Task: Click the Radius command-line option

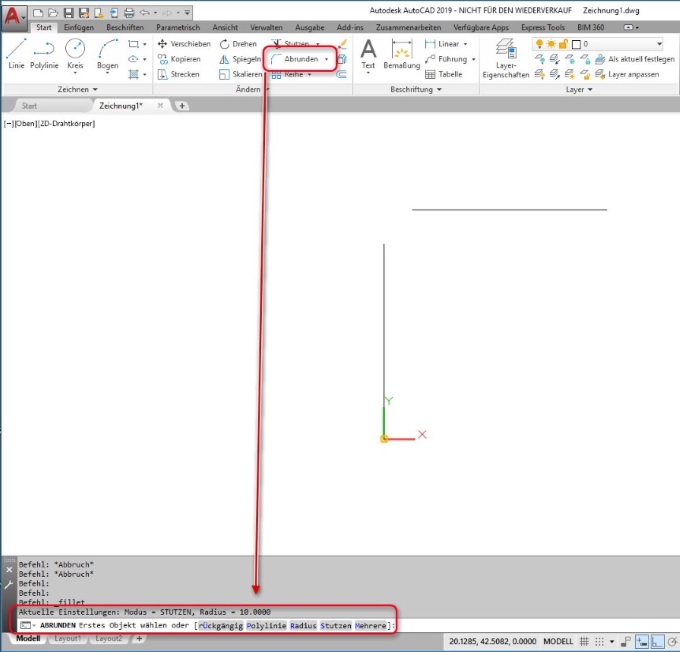Action: pyautogui.click(x=302, y=625)
